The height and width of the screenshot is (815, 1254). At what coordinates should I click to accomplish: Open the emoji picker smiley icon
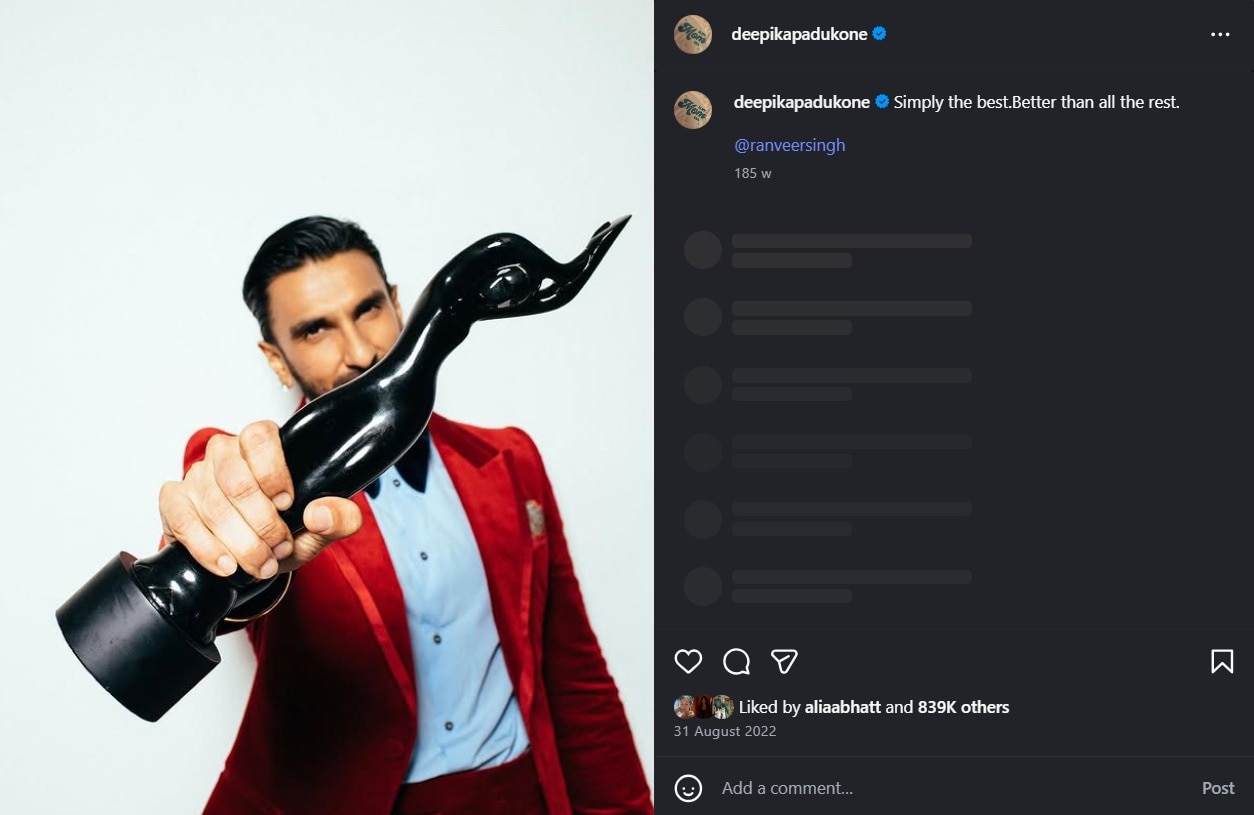[x=688, y=788]
